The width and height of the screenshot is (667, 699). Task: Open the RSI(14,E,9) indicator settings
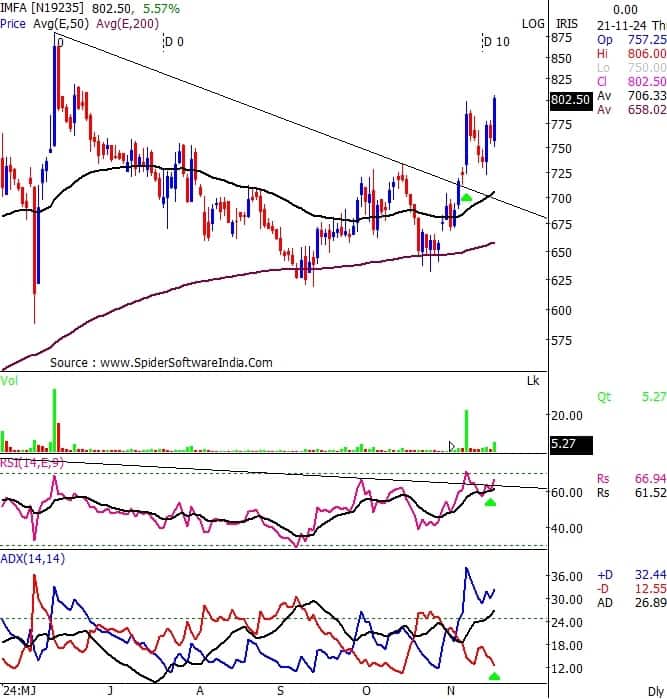[x=35, y=461]
